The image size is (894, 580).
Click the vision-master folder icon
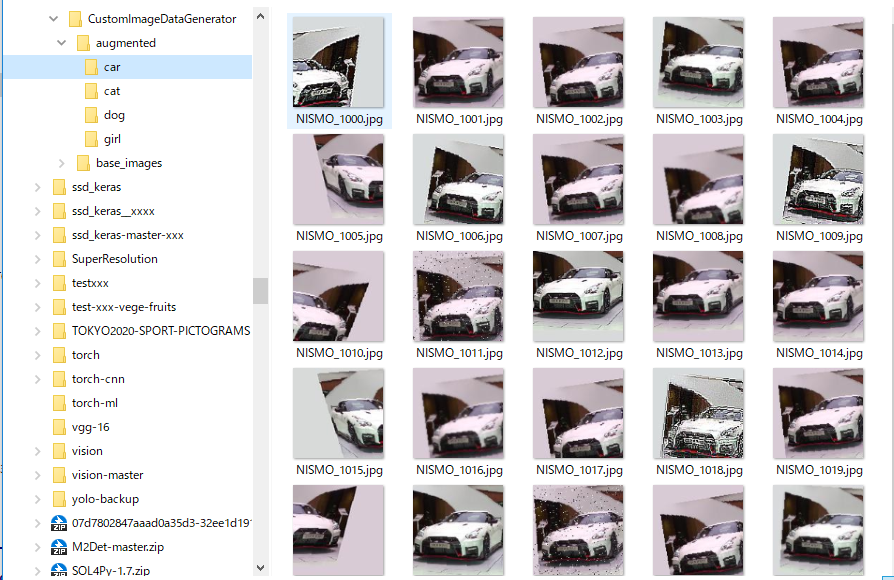[59, 475]
